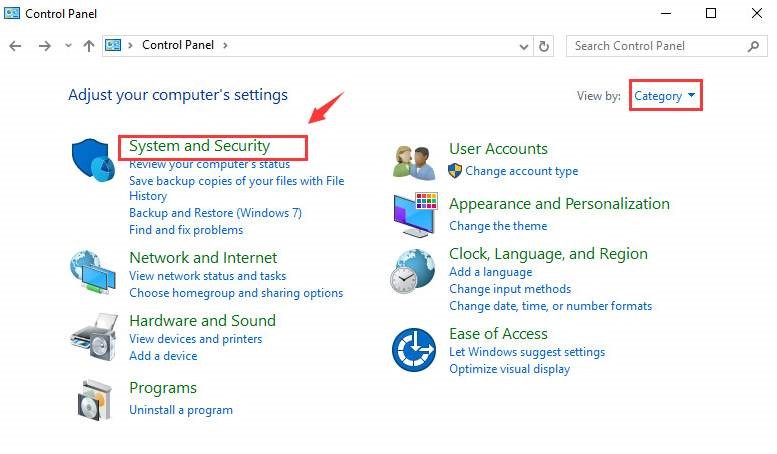The image size is (777, 454).
Task: Click the Search Control Panel field
Action: point(656,46)
